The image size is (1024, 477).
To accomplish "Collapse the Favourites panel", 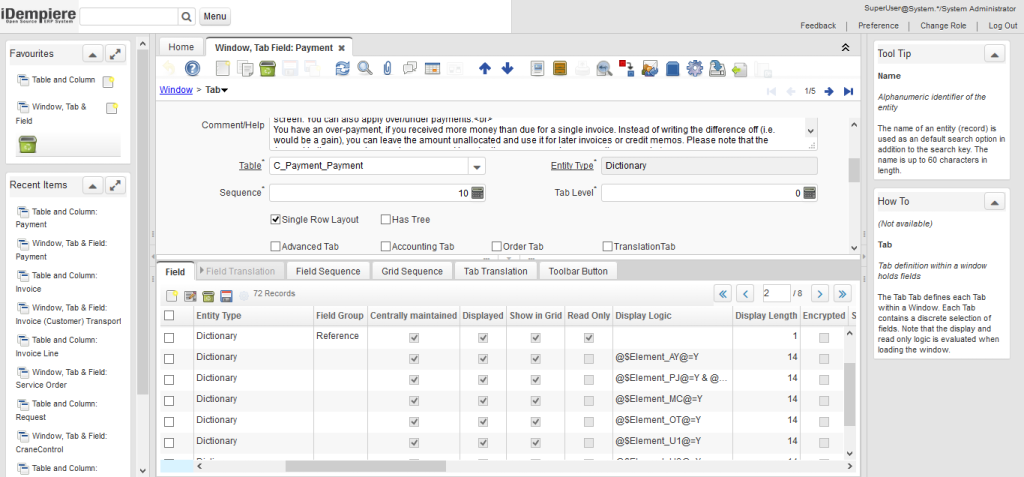I will 90,54.
